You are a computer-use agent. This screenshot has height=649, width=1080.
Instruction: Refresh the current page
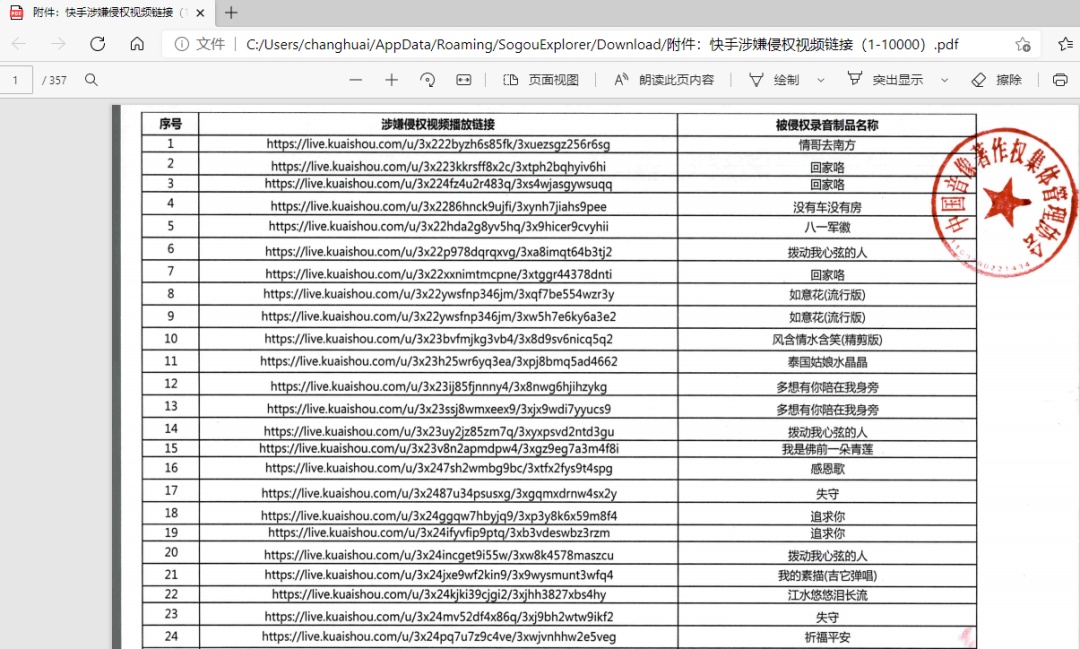(x=98, y=44)
